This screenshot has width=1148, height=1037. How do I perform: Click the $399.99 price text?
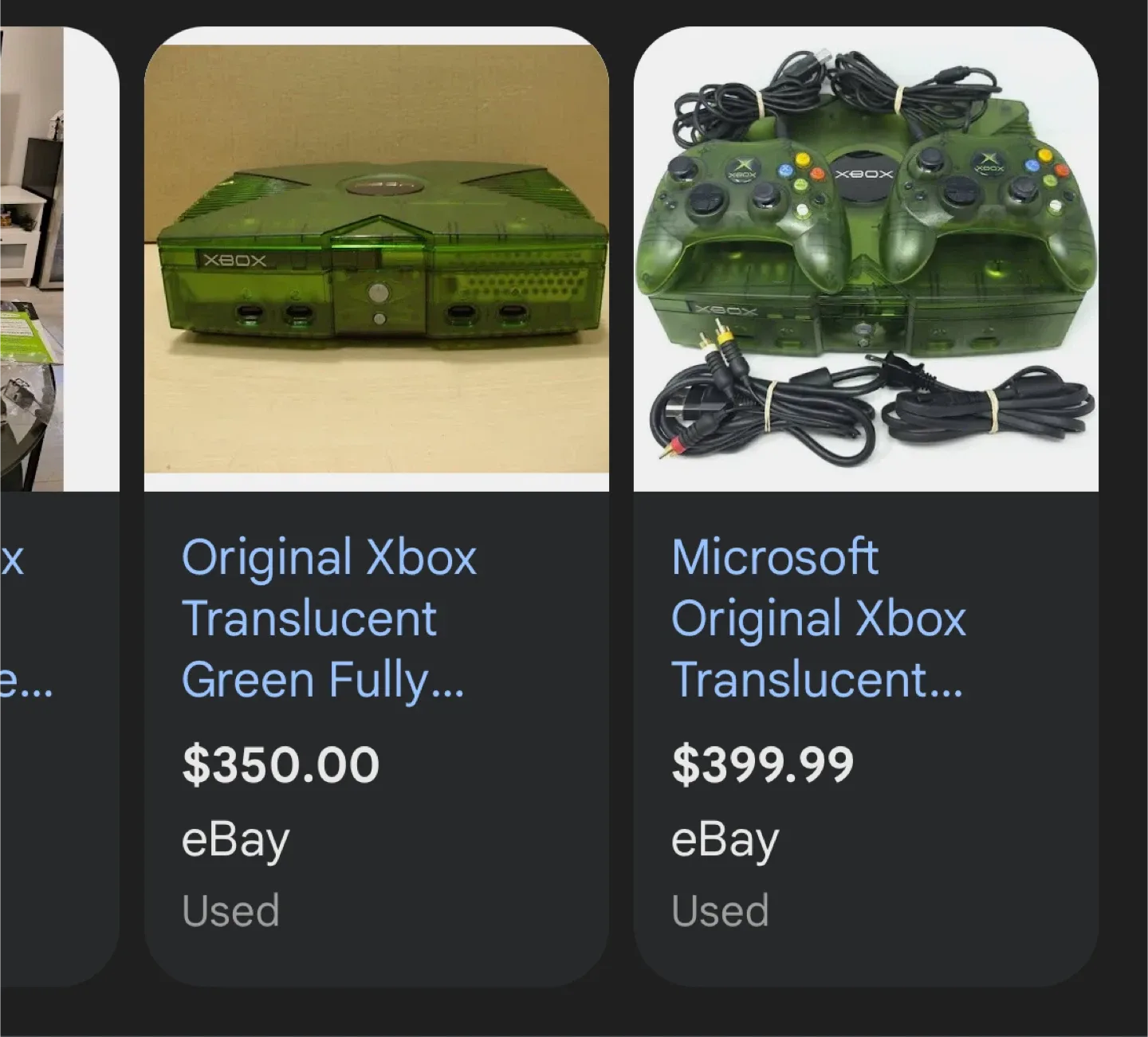tap(762, 763)
